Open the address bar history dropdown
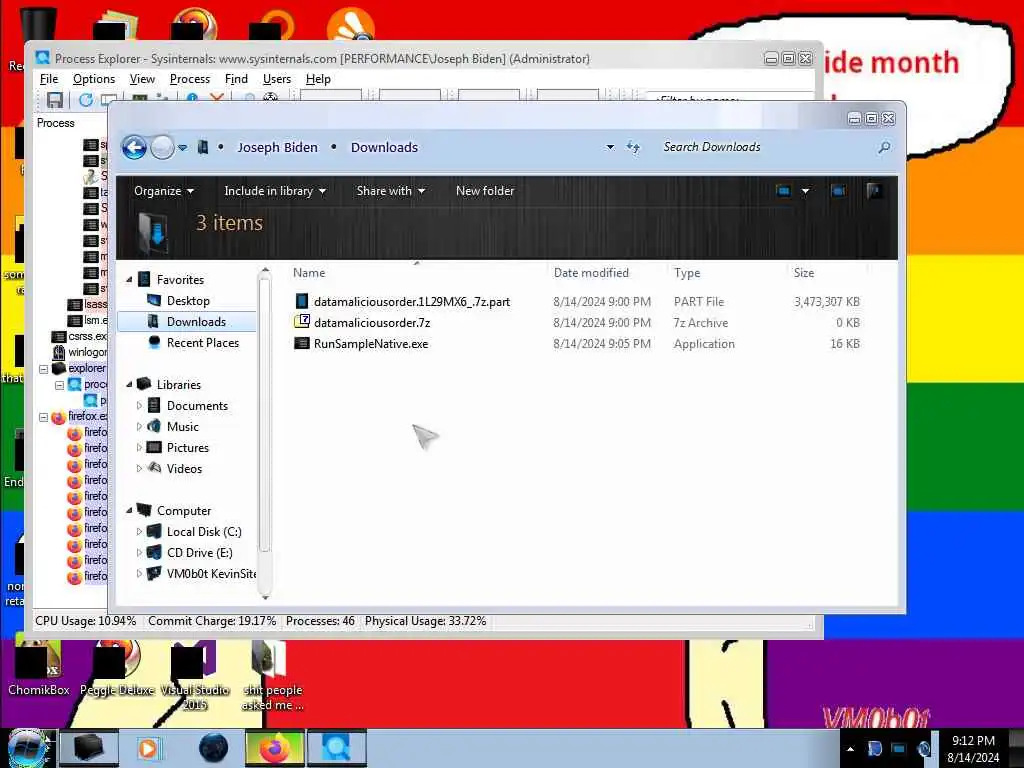1024x768 pixels. [610, 147]
